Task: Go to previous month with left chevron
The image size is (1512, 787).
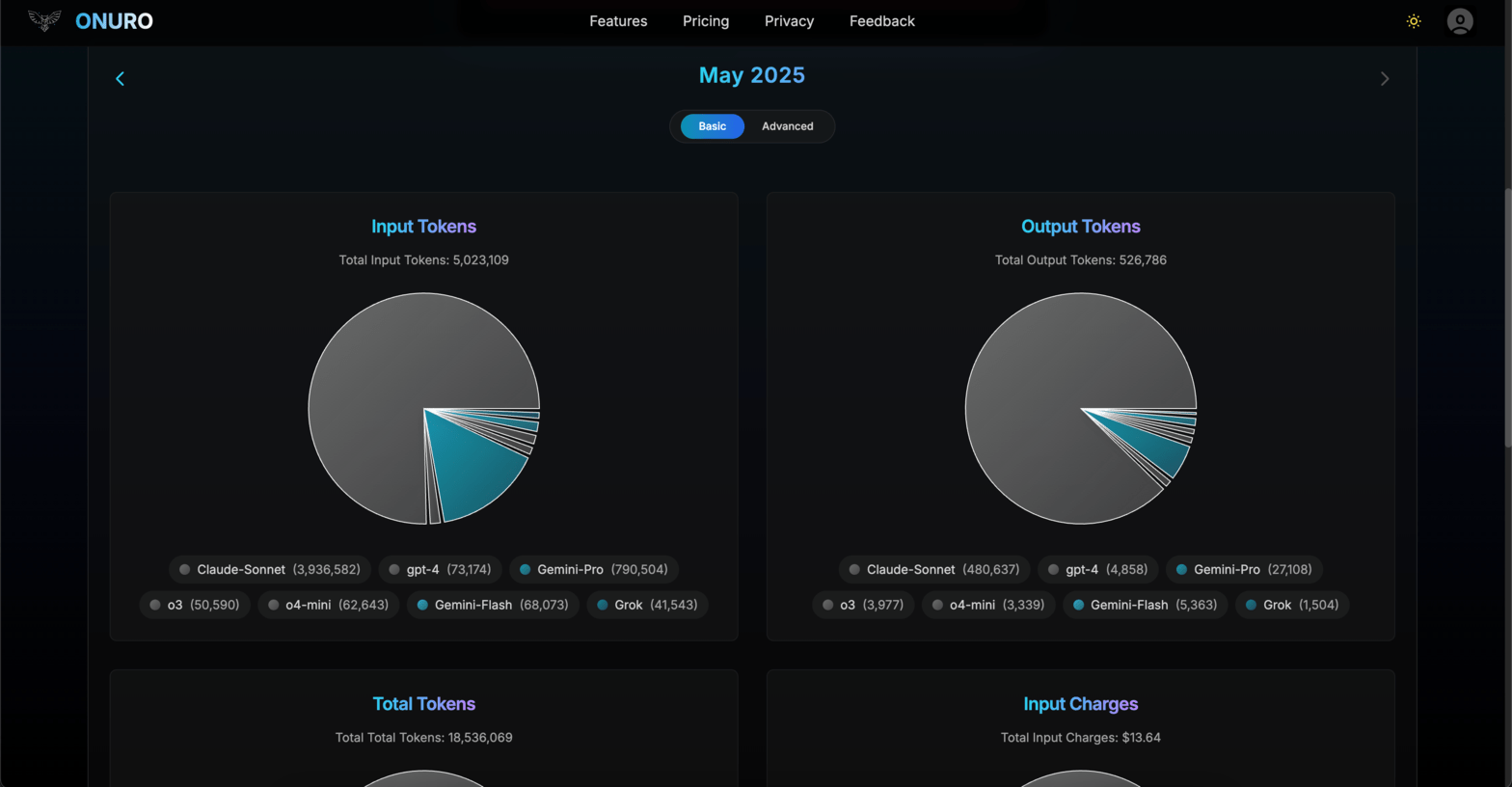Action: (x=121, y=79)
